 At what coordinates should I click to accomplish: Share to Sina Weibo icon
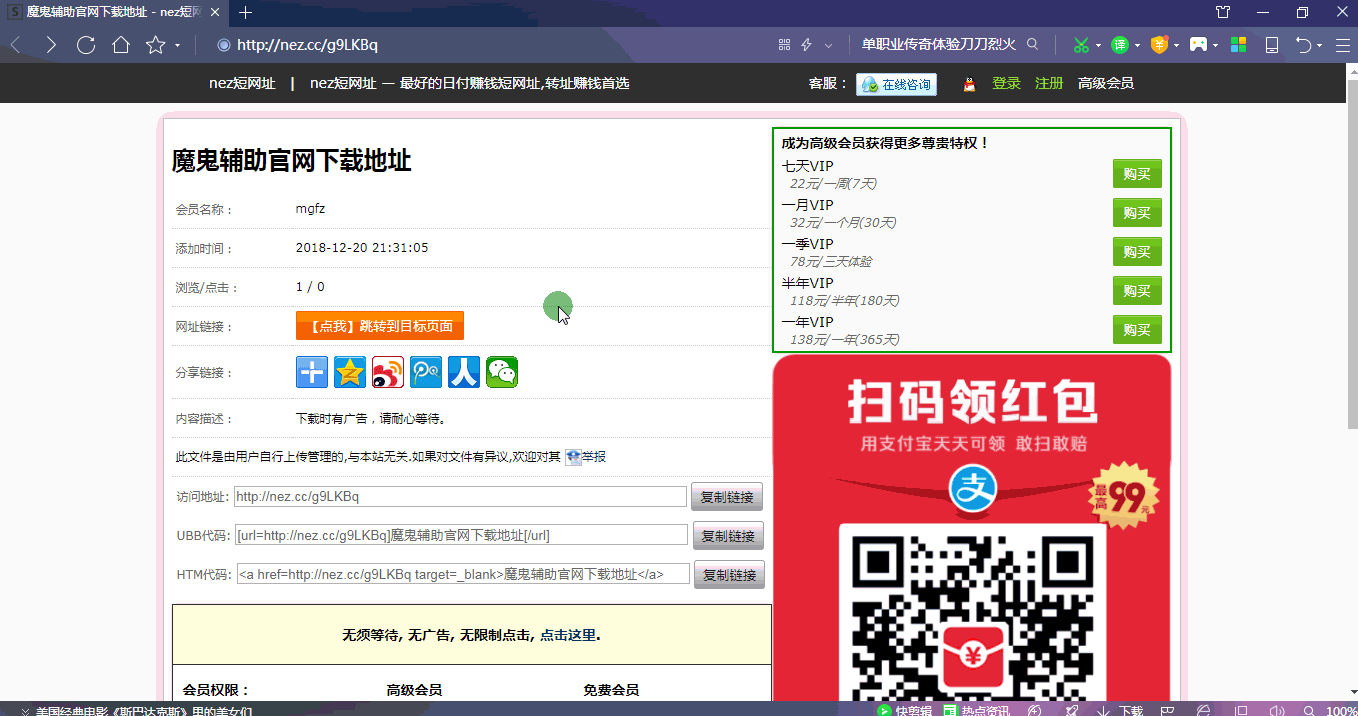tap(388, 372)
